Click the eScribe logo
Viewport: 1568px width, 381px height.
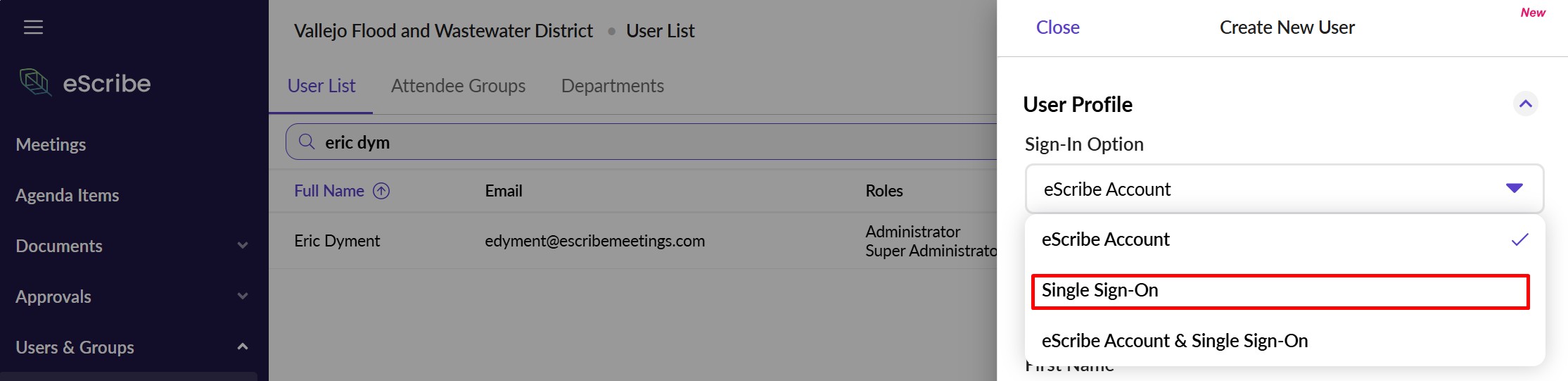click(85, 83)
